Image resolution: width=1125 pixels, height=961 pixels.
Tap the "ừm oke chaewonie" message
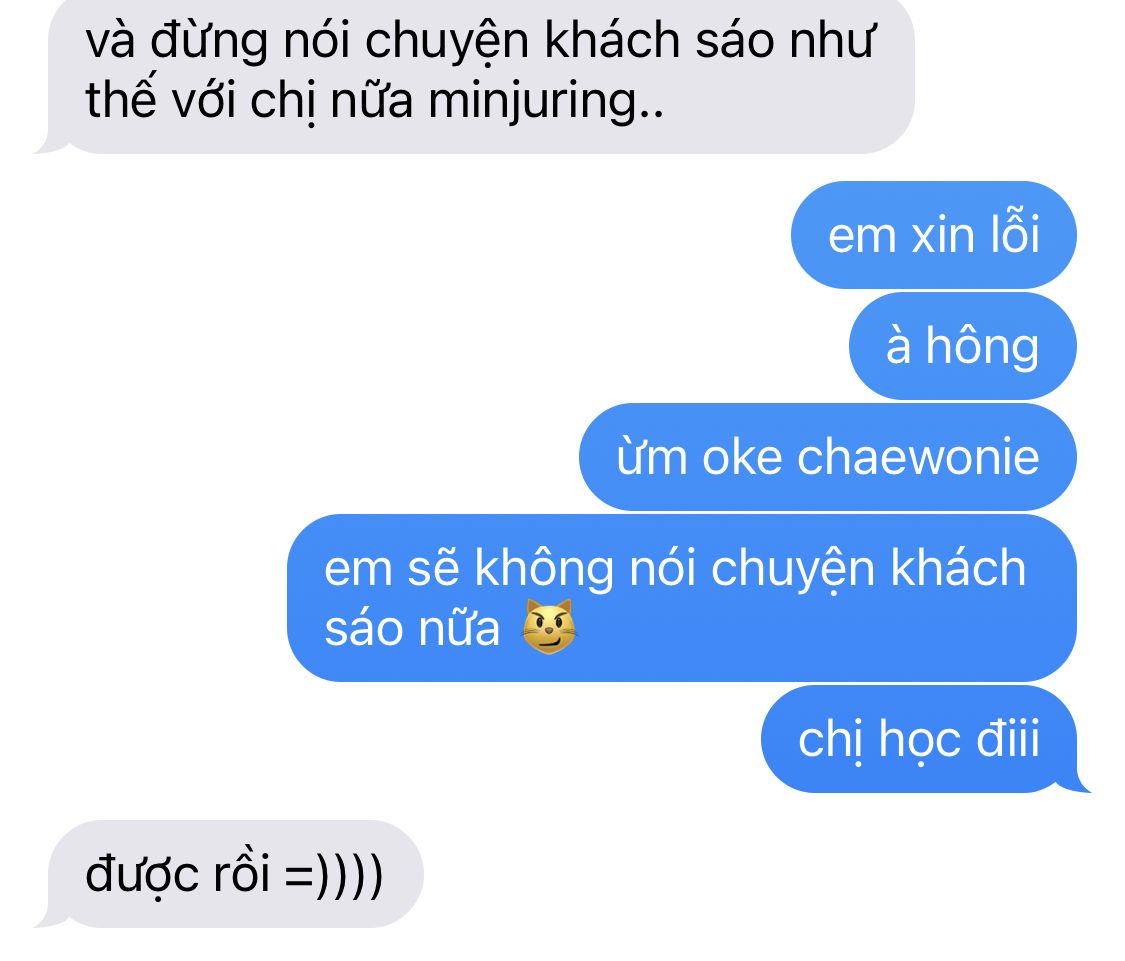click(x=828, y=456)
